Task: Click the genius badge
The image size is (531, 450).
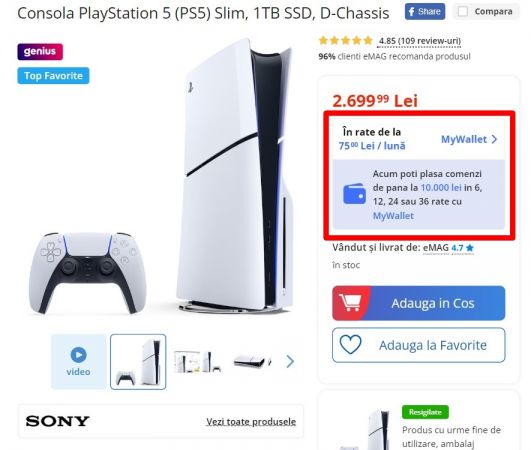Action: (40, 51)
